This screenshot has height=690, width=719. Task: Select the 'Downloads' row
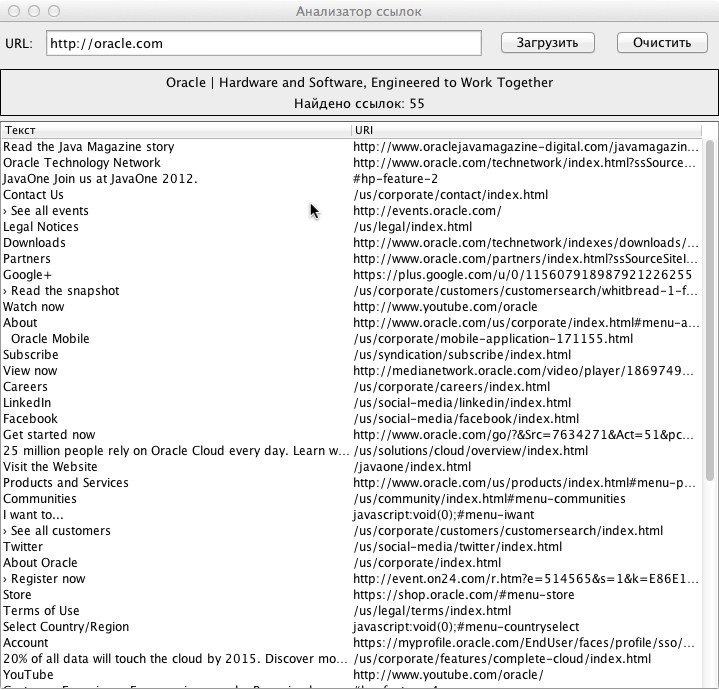coord(352,243)
